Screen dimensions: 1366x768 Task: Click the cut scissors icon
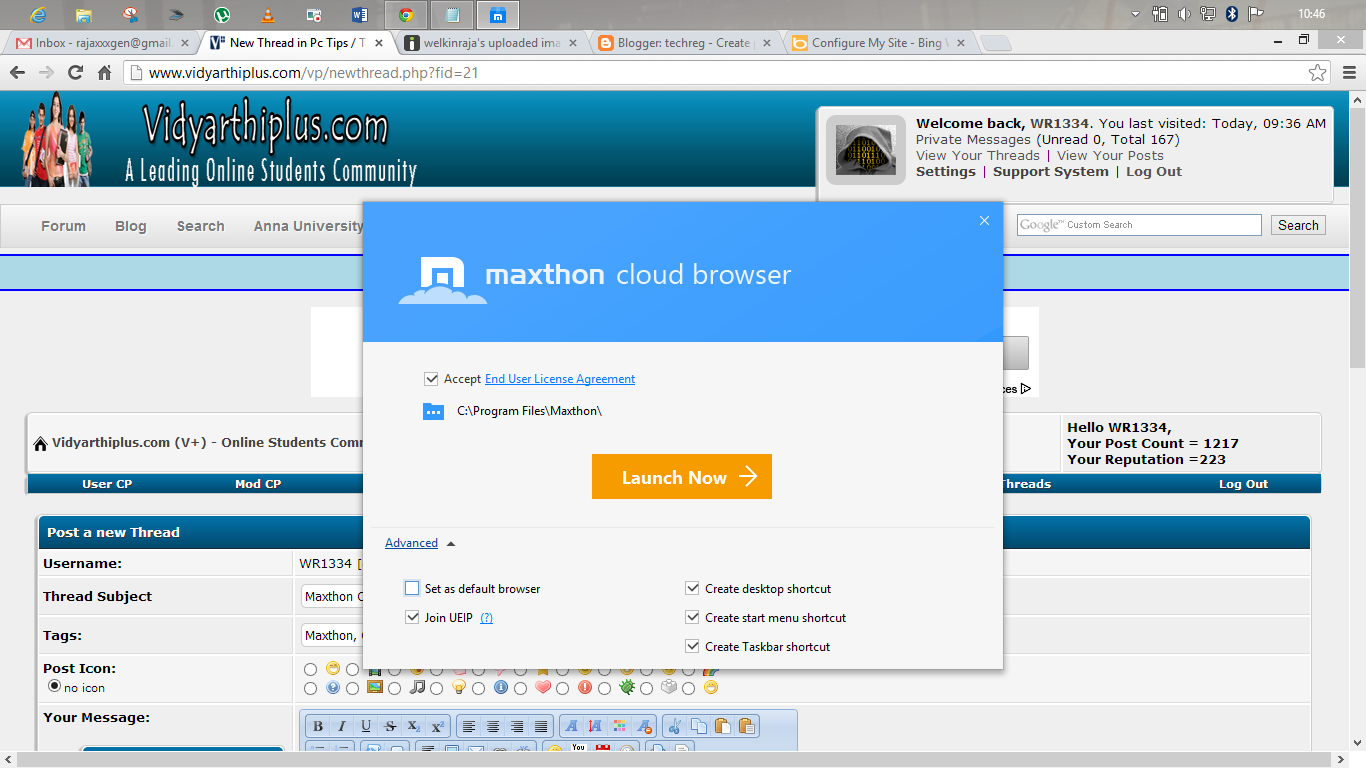pos(675,727)
